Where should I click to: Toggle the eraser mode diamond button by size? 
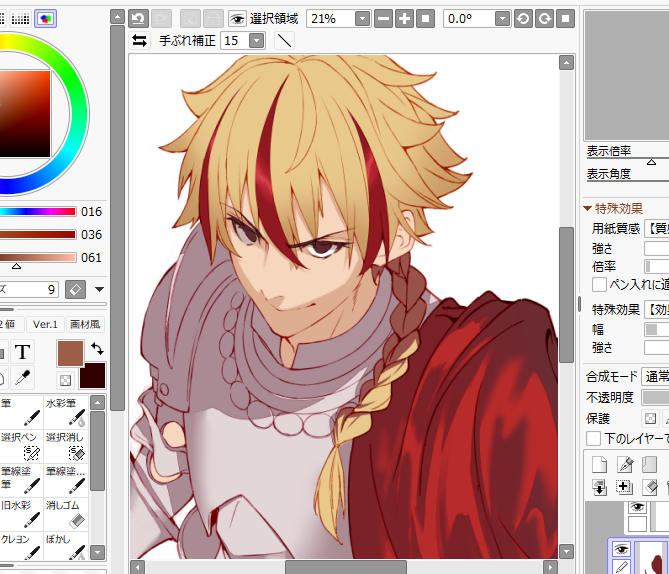pyautogui.click(x=76, y=289)
